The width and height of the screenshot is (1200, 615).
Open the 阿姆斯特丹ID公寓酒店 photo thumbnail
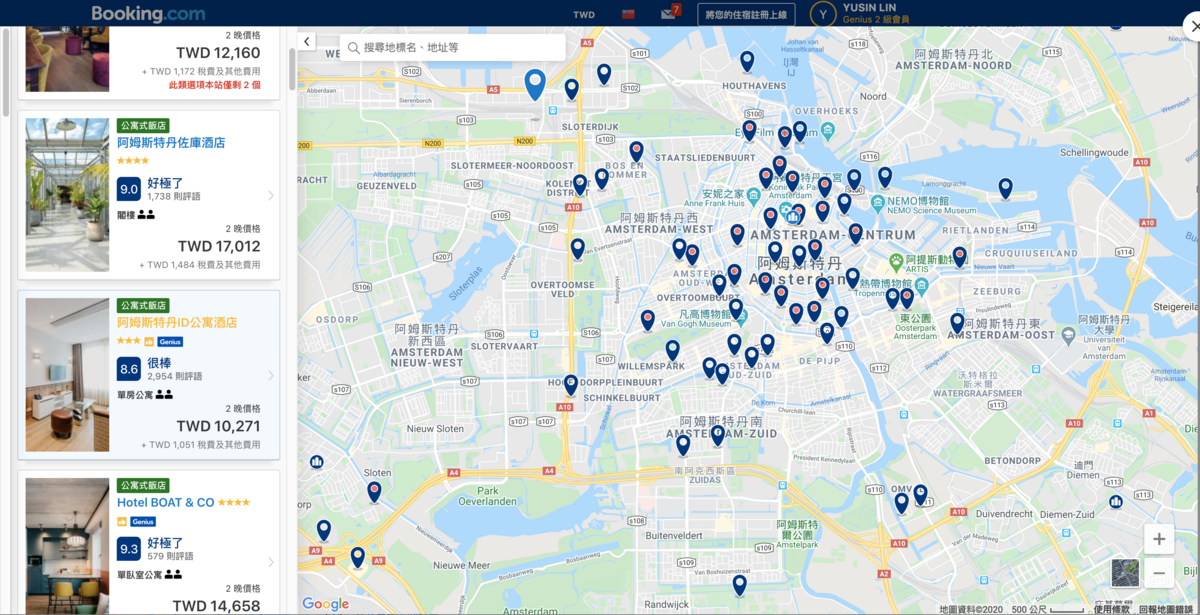[67, 375]
